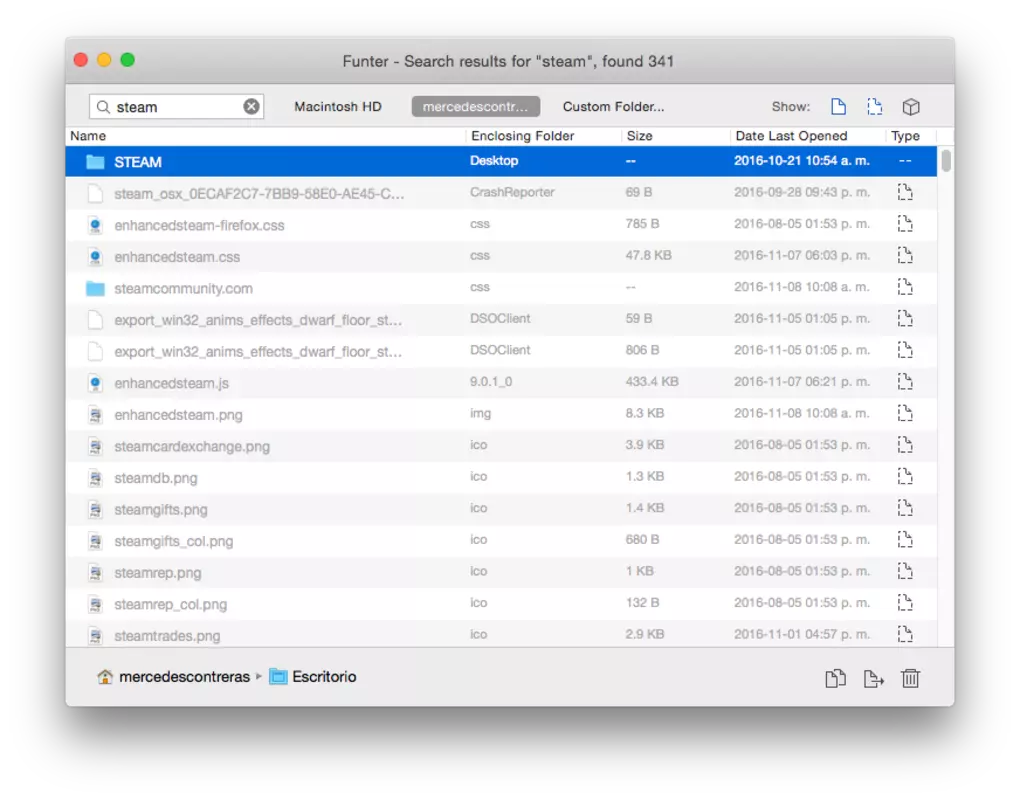The width and height of the screenshot is (1020, 800).
Task: Click hidden type icon for enhancedsteam.png
Action: 905,413
